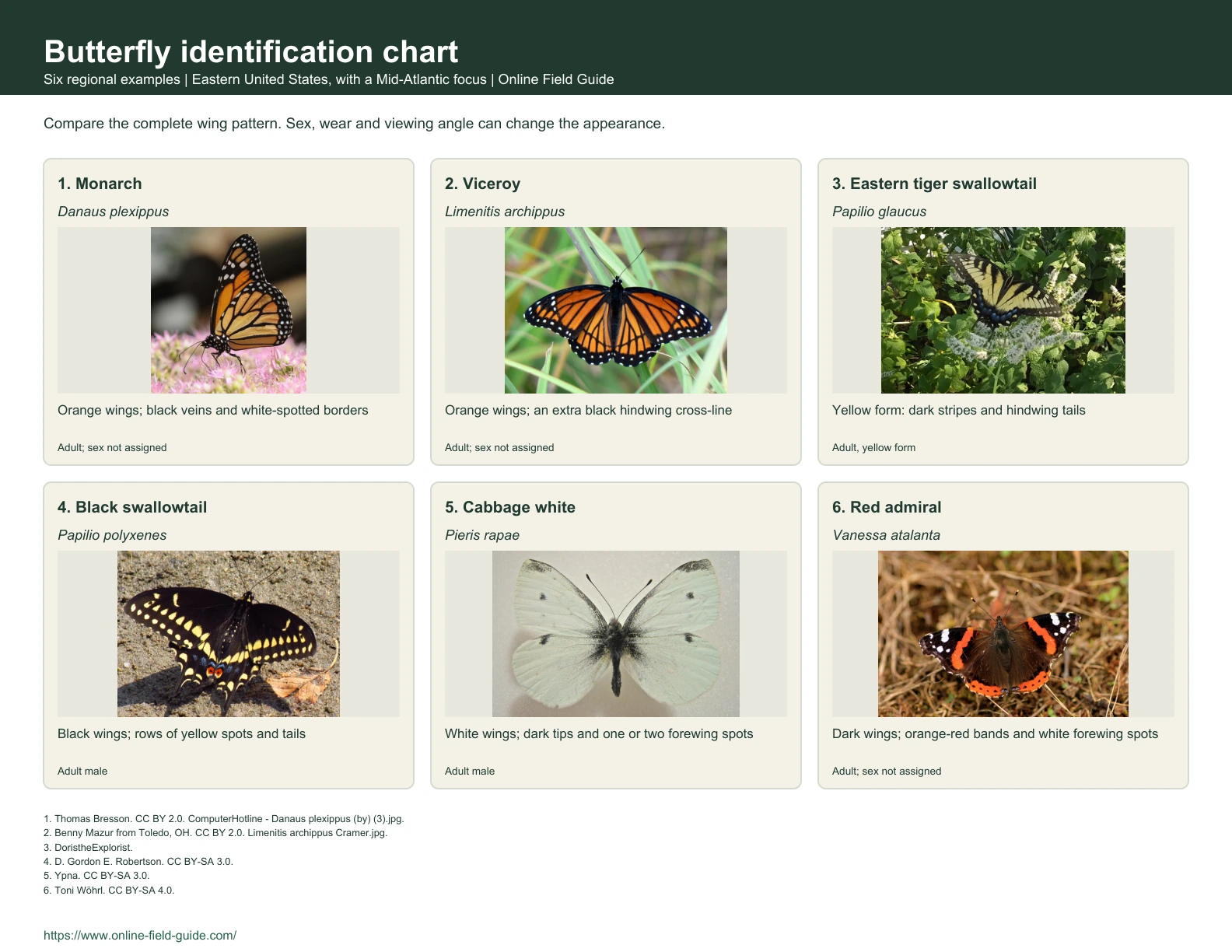Click the scientific name 'Pieris rapae'
Viewport: 1232px width, 952px height.
(482, 535)
